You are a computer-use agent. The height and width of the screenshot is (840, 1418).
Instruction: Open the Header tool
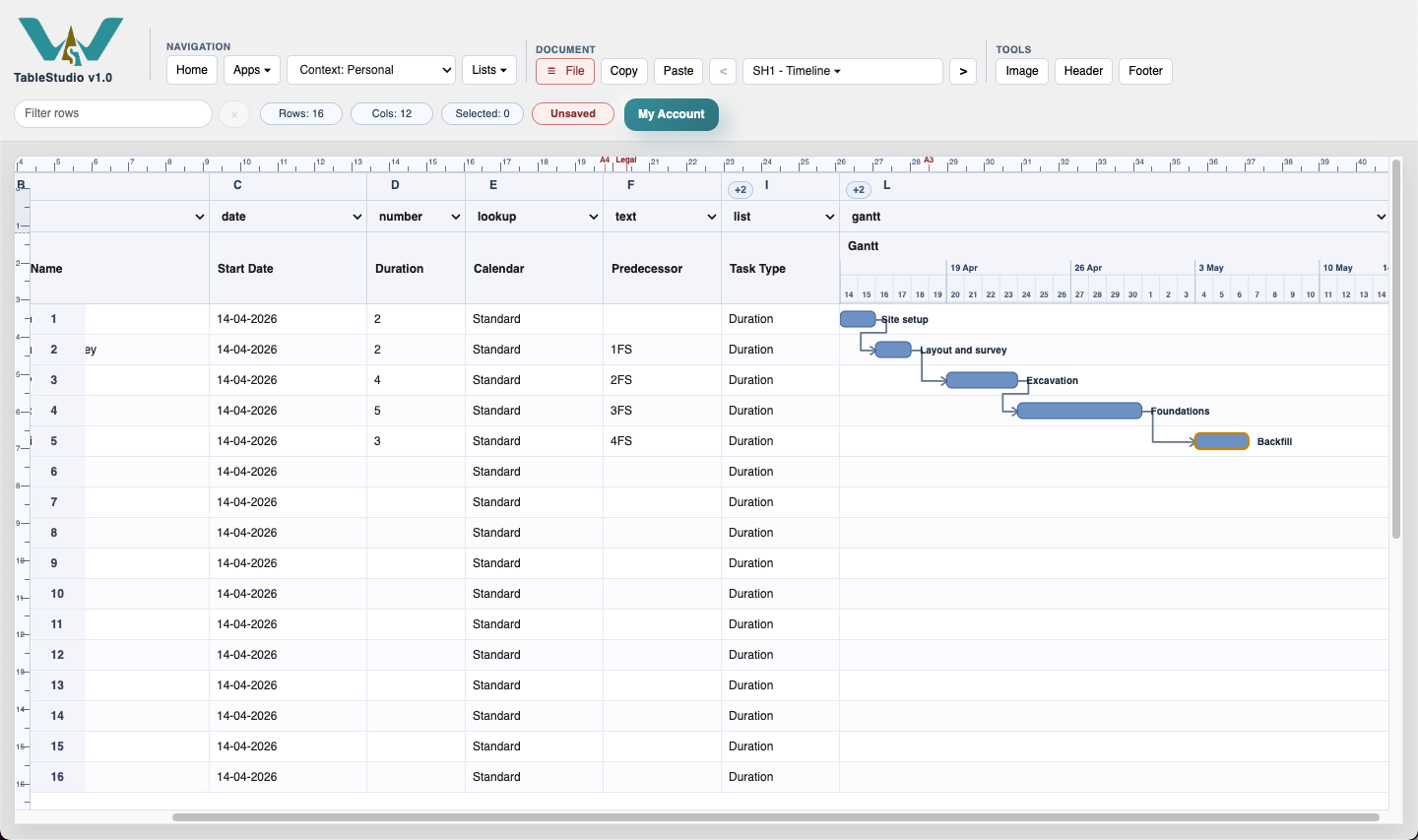[1083, 71]
